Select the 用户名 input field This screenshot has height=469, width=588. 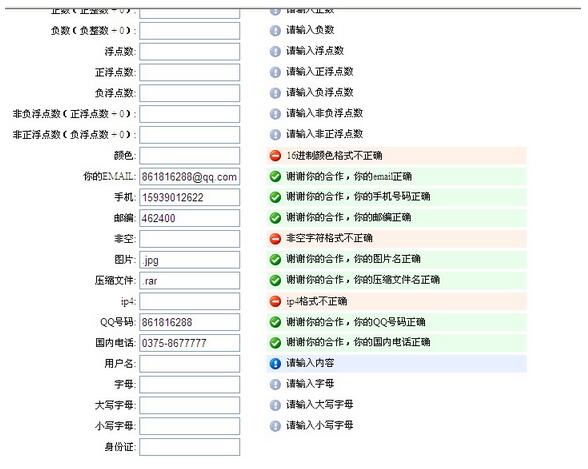coord(189,364)
